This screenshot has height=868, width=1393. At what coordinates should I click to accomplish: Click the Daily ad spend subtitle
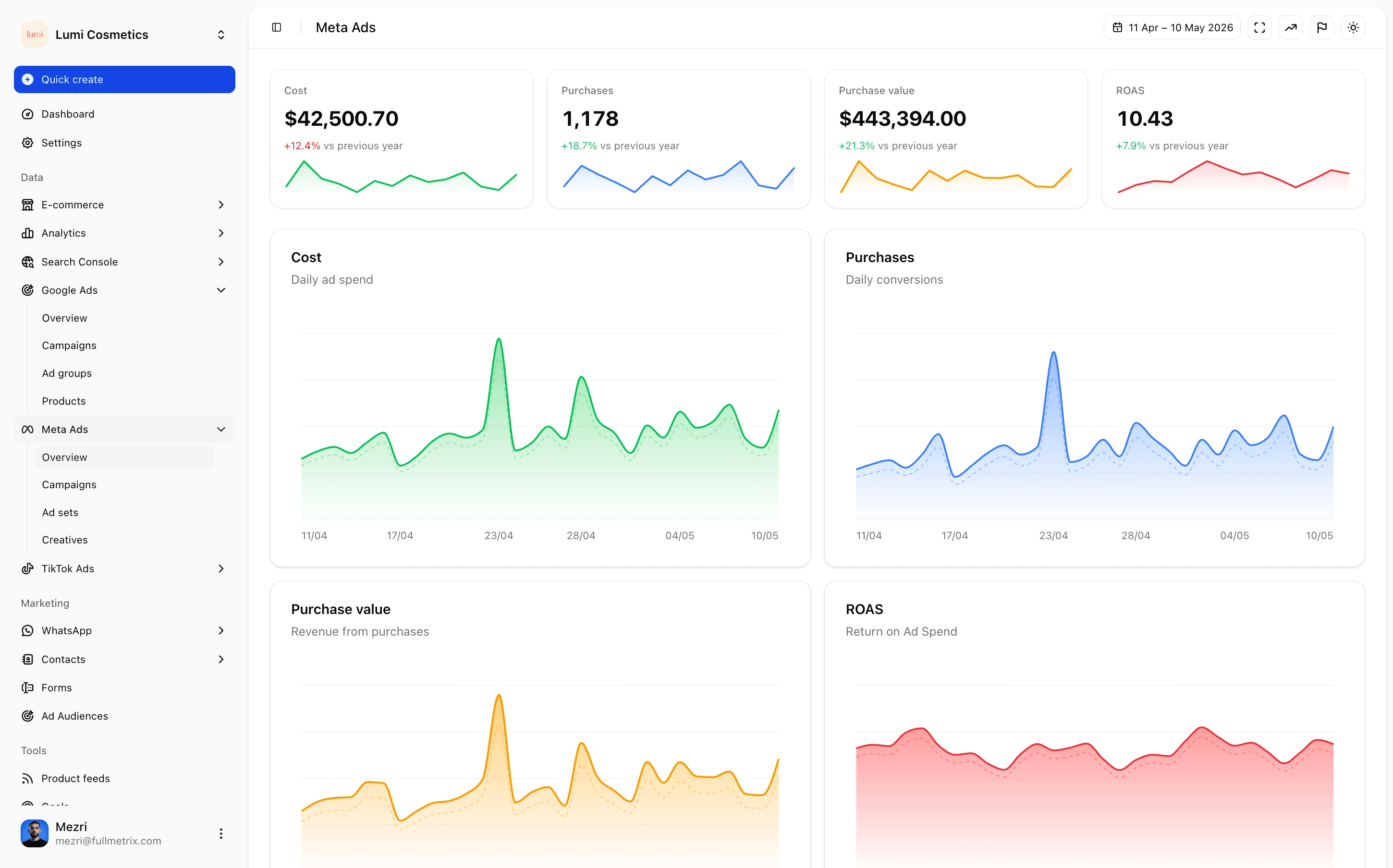tap(332, 279)
